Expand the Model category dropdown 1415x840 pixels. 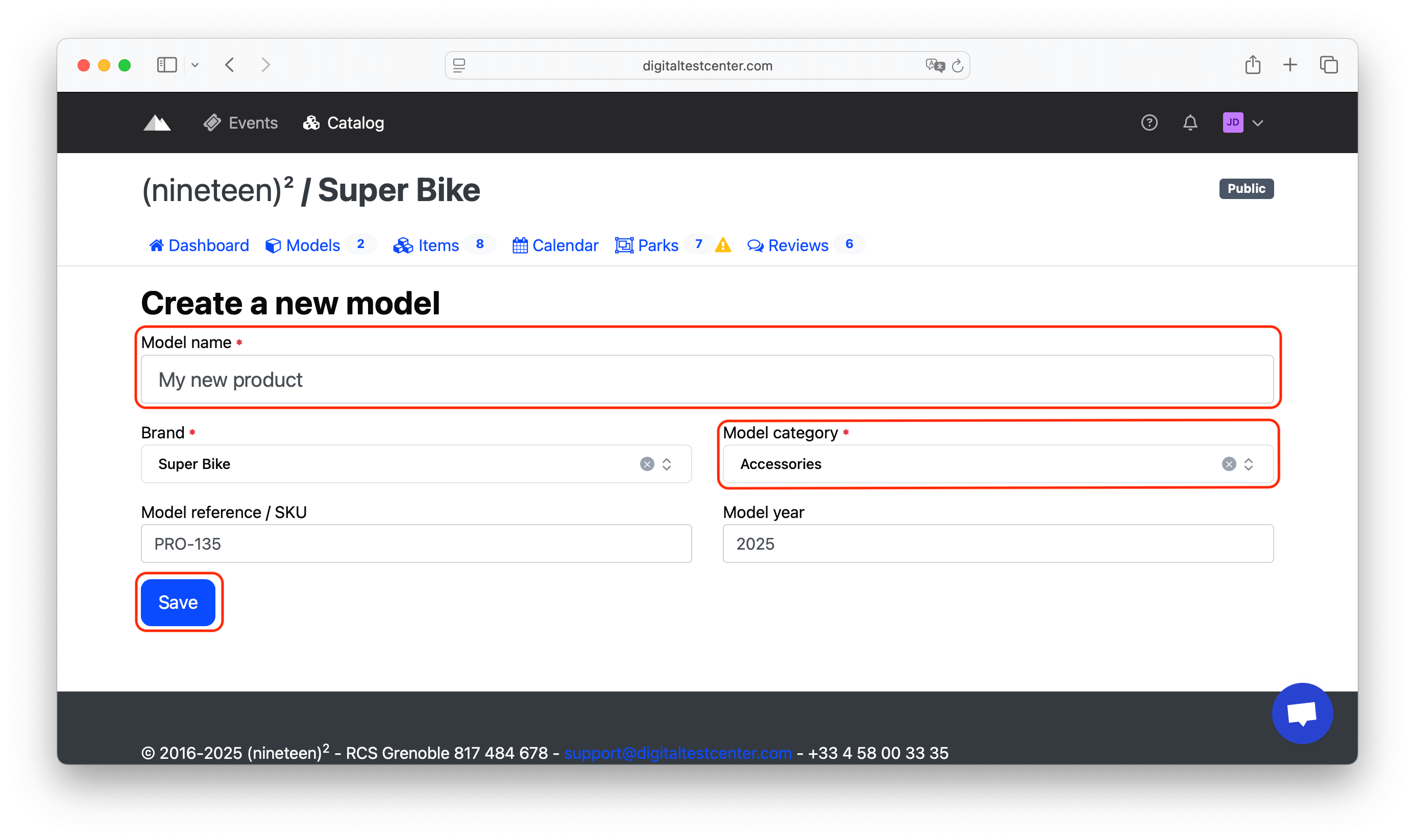tap(1249, 464)
